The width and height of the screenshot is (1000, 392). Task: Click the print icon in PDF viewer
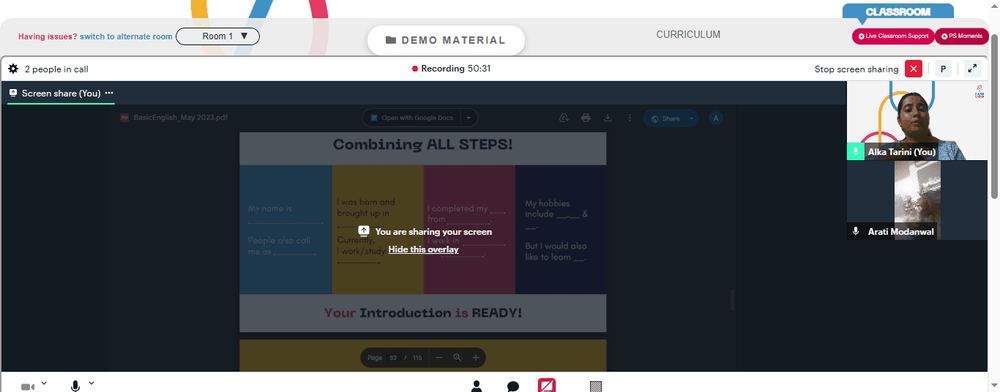[585, 118]
